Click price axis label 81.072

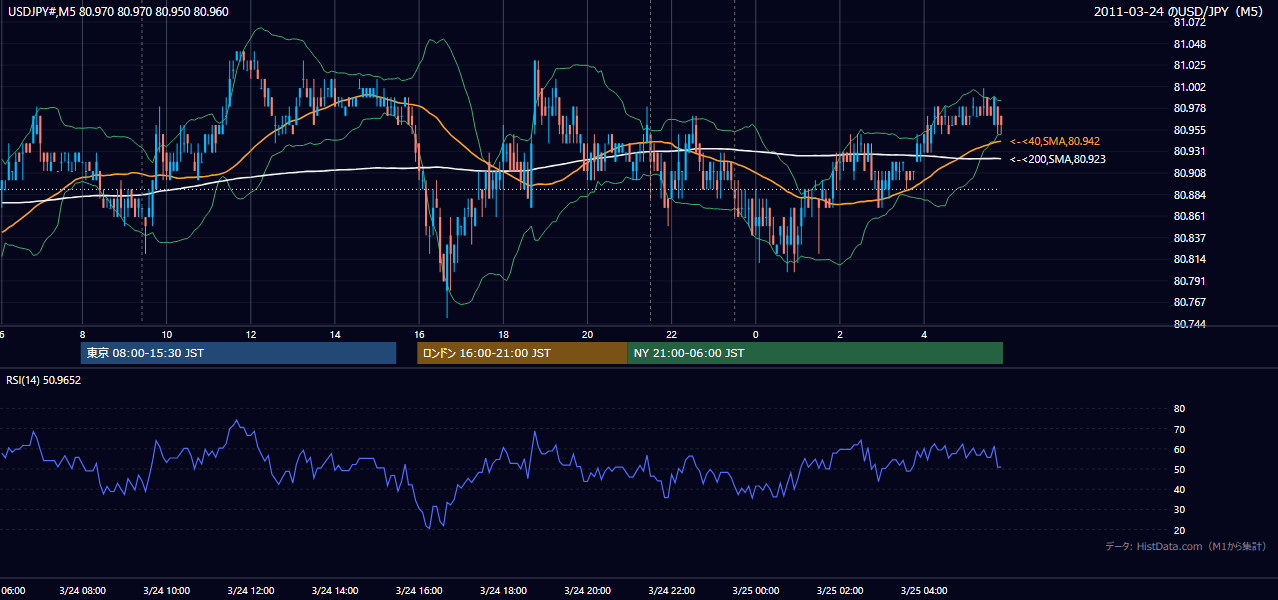(1188, 22)
